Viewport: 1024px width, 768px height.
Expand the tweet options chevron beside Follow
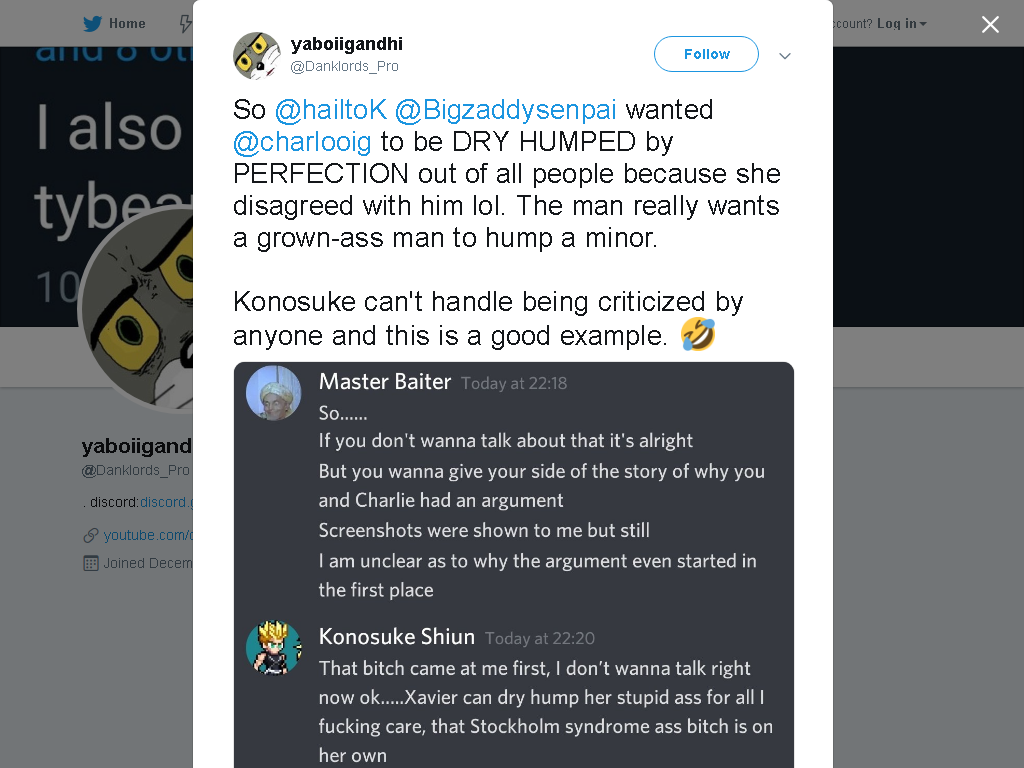click(785, 56)
